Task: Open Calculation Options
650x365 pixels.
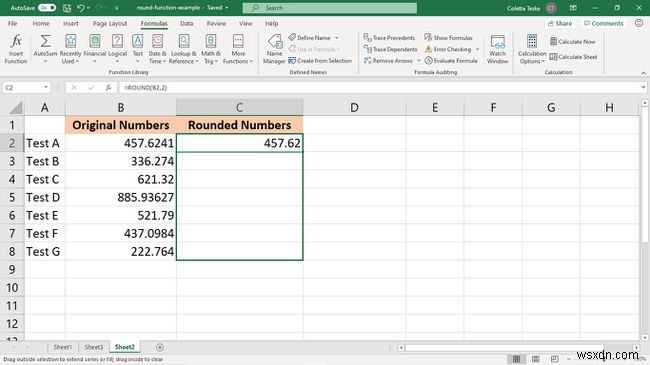Action: click(x=532, y=49)
